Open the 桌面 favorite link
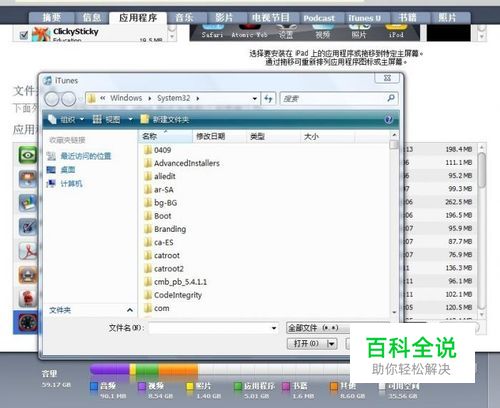This screenshot has width=500, height=408. point(62,170)
